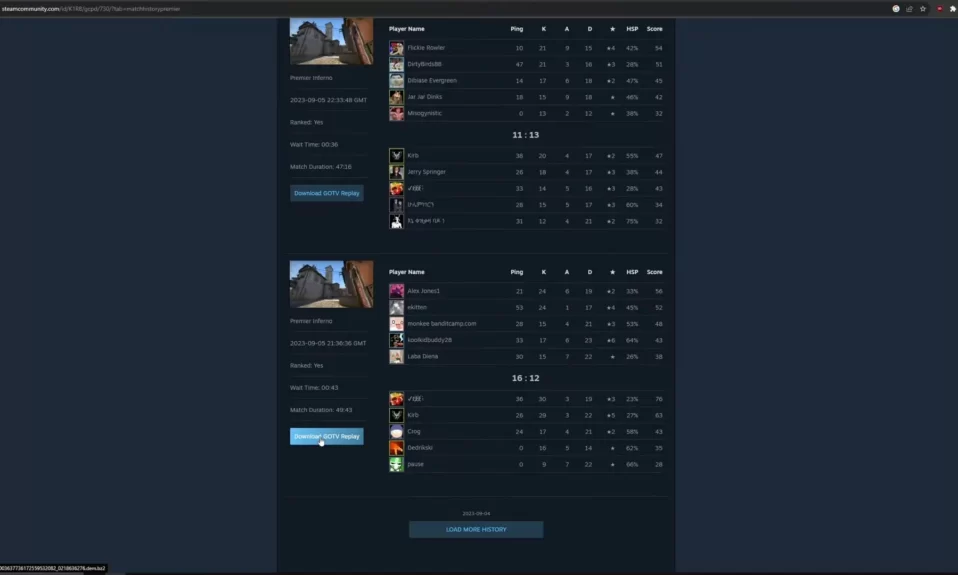Image resolution: width=958 pixels, height=575 pixels.
Task: Open Crog's avatar
Action: (x=397, y=431)
